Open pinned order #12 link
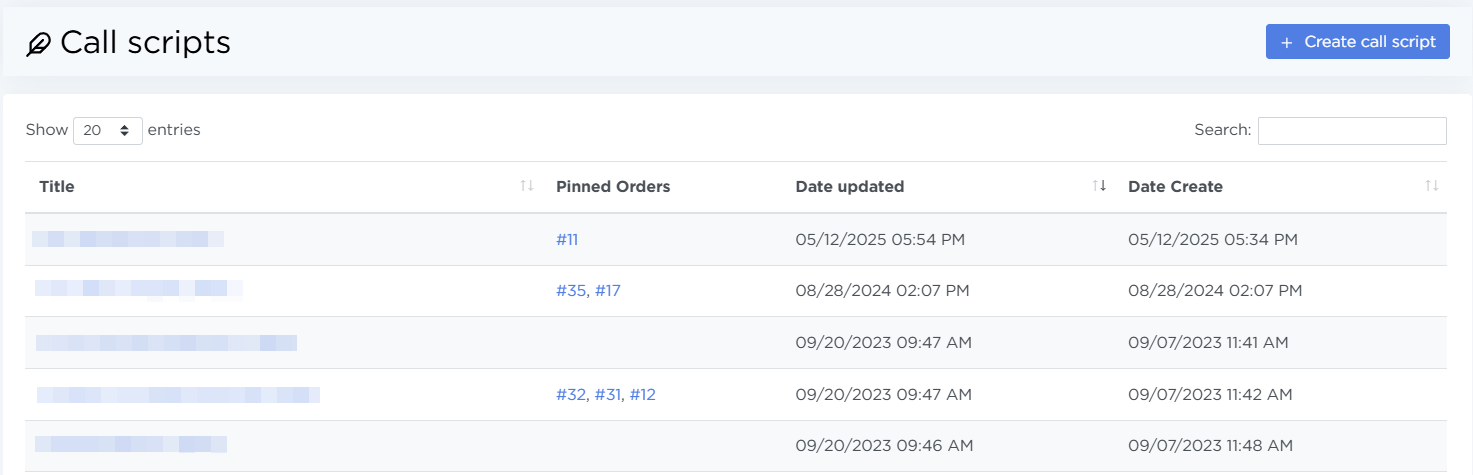This screenshot has height=475, width=1473. click(x=642, y=395)
